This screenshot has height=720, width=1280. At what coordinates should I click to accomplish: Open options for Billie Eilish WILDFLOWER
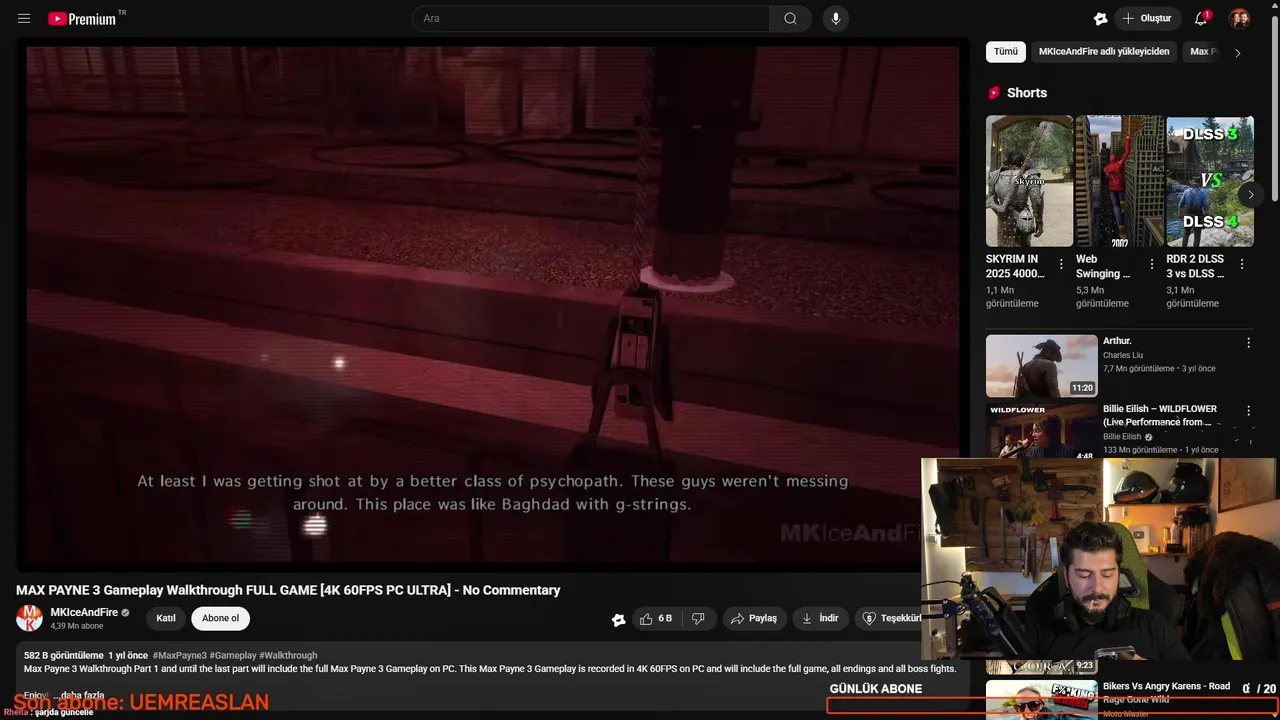tap(1248, 411)
